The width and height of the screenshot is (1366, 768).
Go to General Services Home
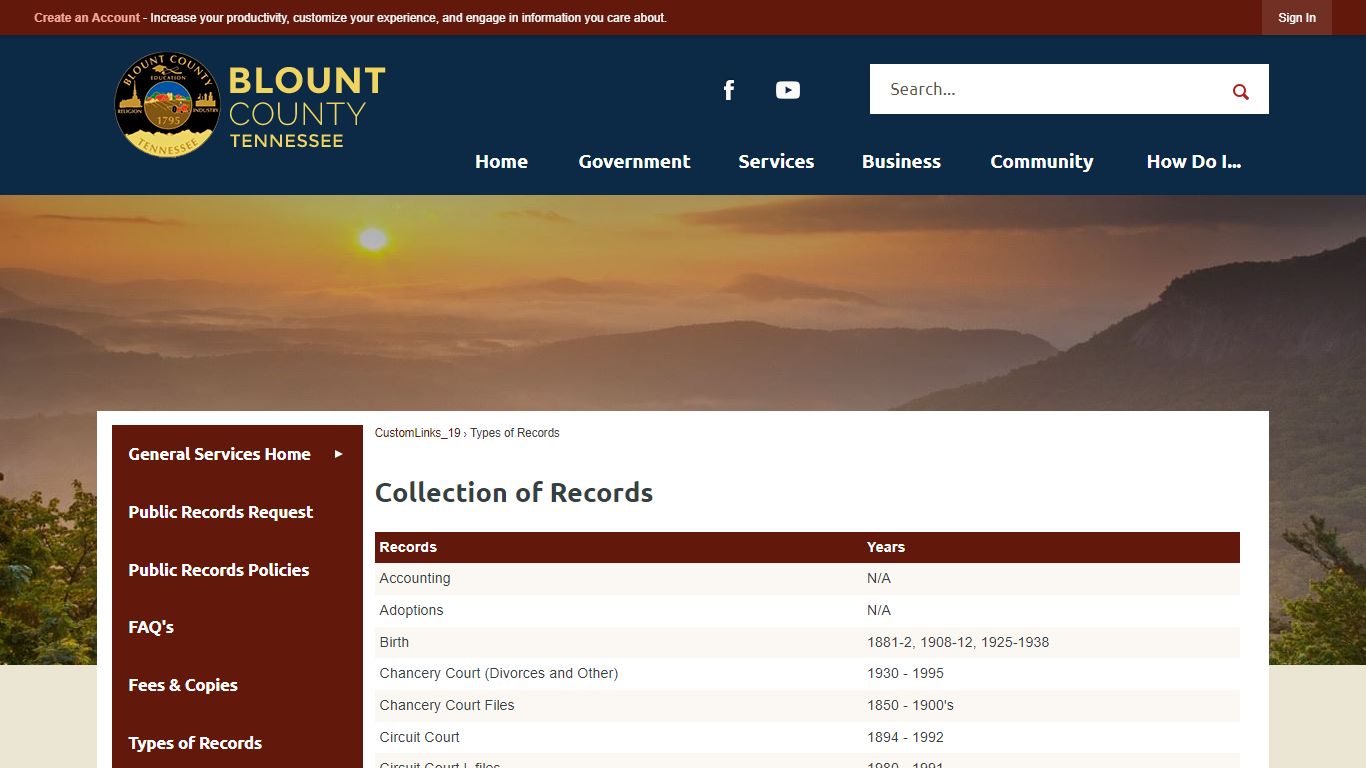coord(219,454)
